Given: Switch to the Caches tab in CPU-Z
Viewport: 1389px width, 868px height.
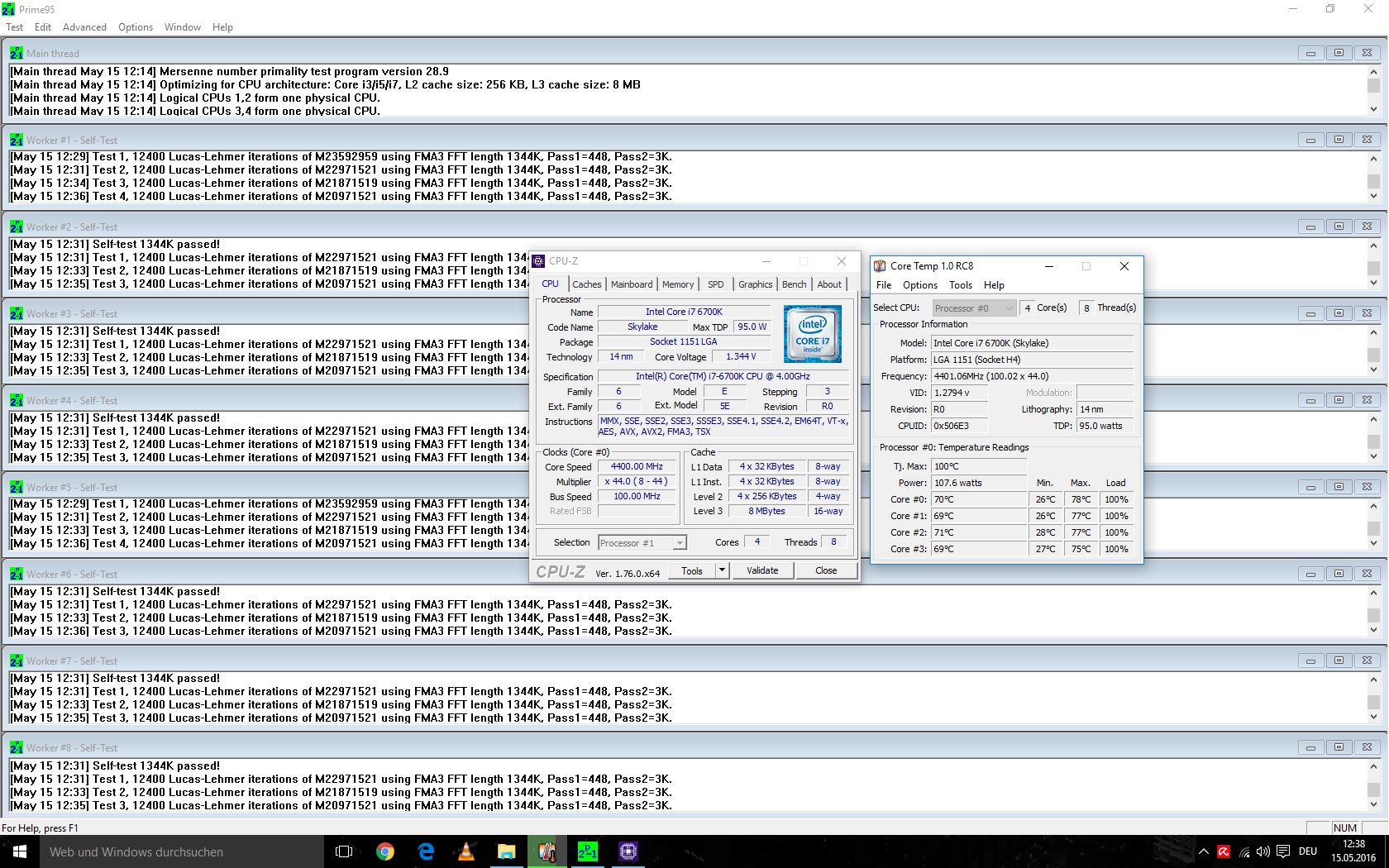Looking at the screenshot, I should pyautogui.click(x=587, y=284).
